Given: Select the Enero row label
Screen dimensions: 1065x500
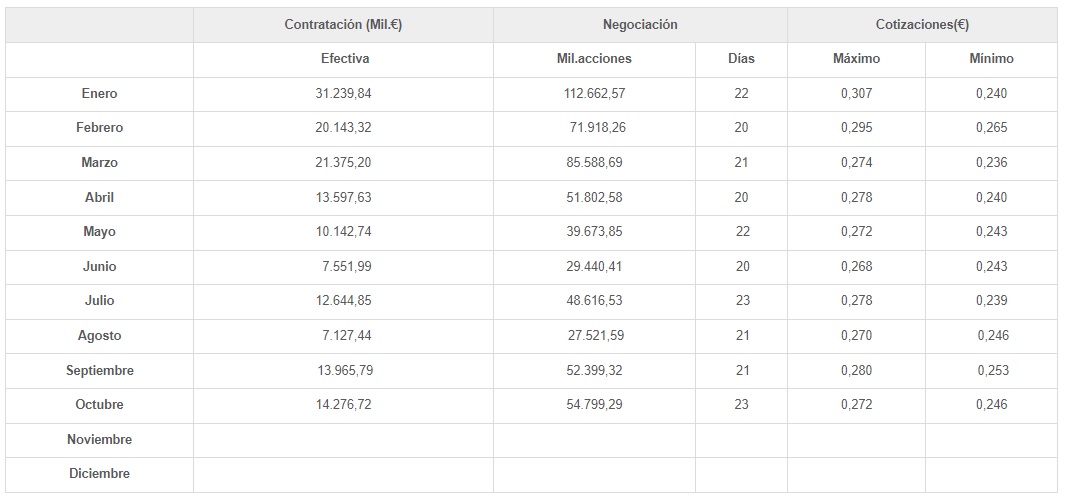Looking at the screenshot, I should click(99, 94).
